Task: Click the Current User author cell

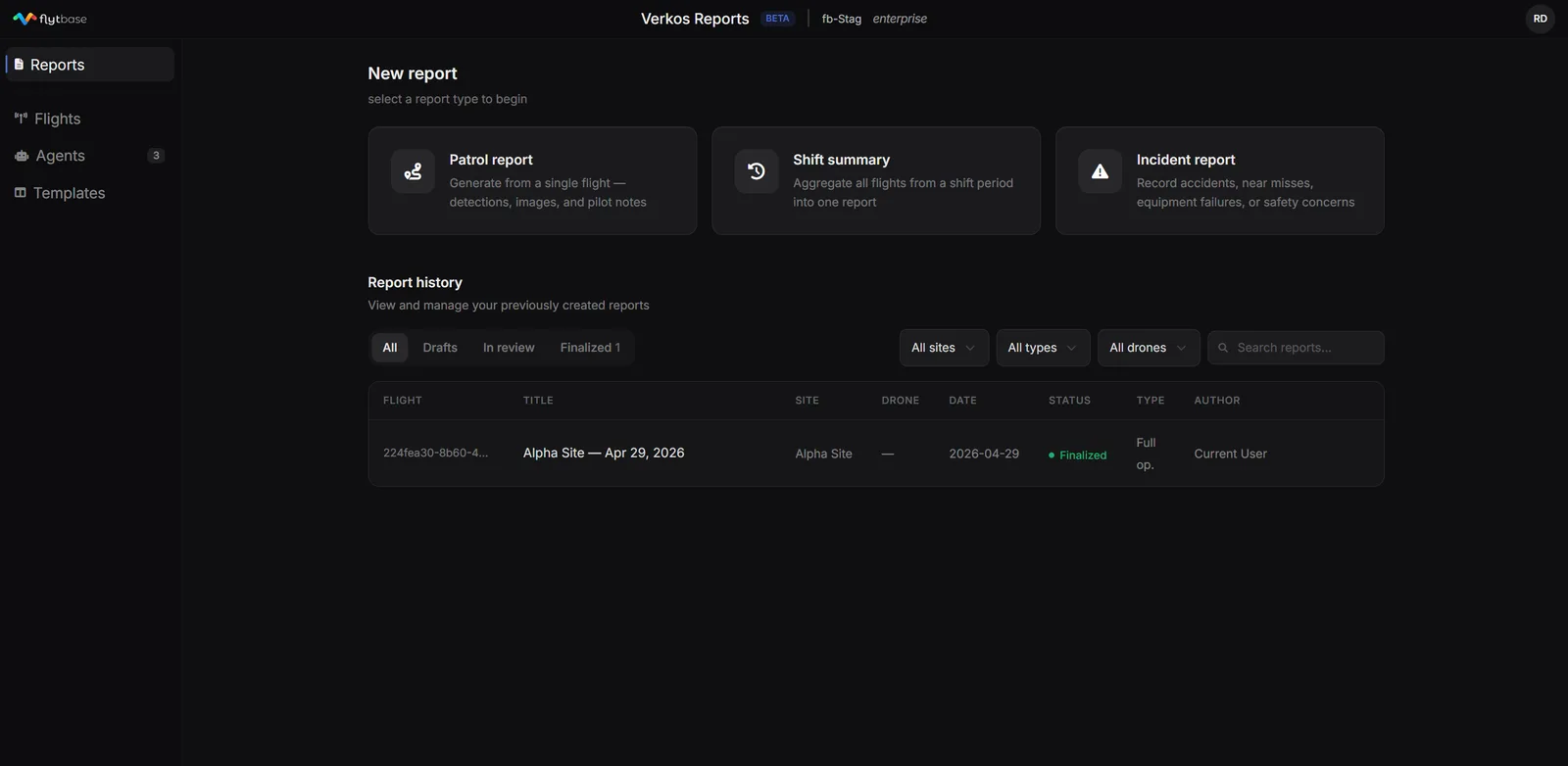Action: click(x=1231, y=454)
